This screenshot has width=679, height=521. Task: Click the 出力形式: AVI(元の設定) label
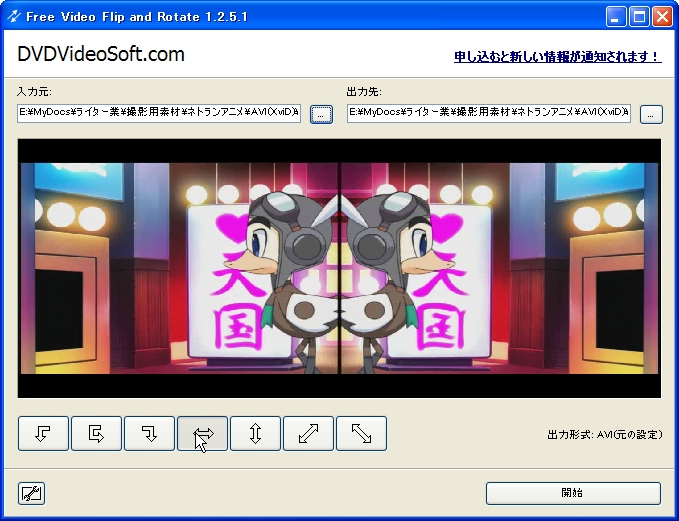pos(605,434)
